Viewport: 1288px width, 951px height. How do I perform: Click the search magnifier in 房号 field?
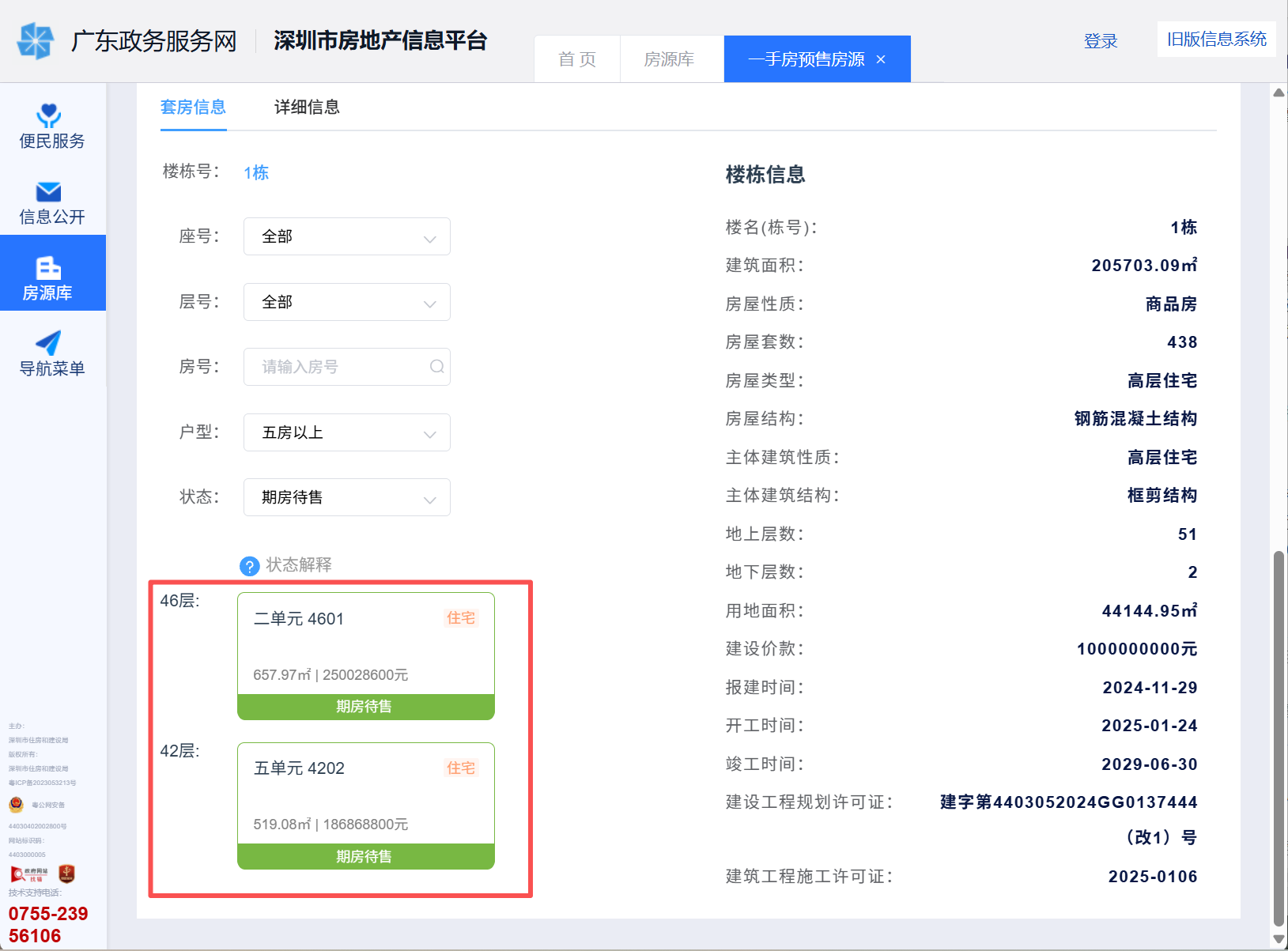coord(436,366)
